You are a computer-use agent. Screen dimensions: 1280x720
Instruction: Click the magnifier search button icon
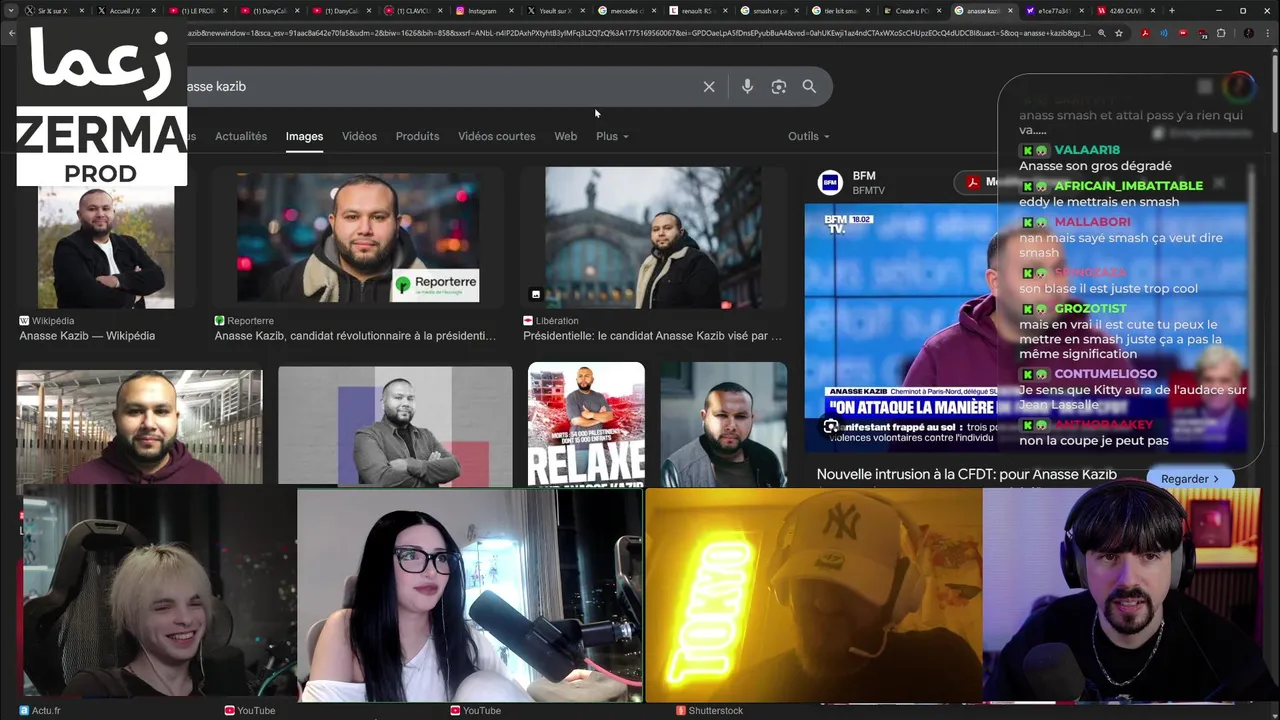coord(809,87)
